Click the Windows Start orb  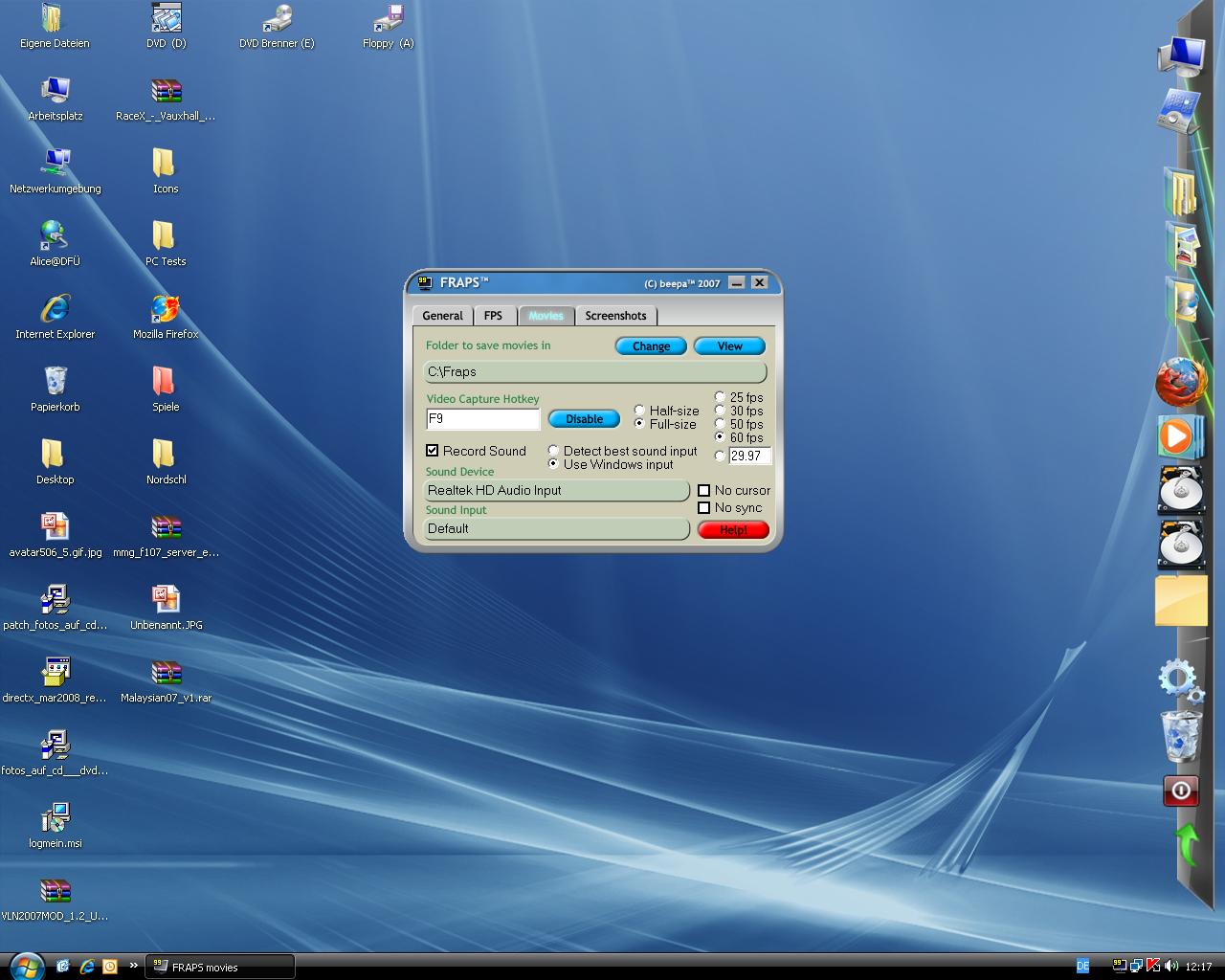tap(26, 966)
